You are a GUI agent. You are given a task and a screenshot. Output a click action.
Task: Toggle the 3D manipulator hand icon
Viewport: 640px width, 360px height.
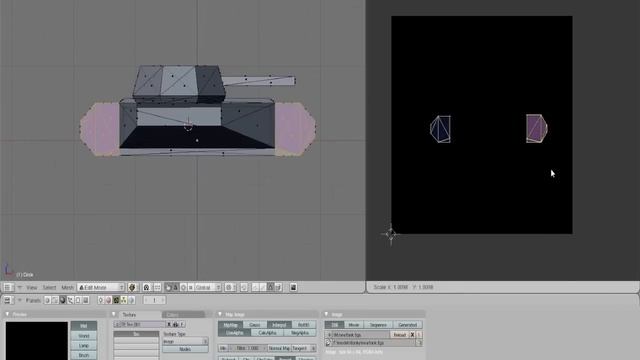pyautogui.click(x=168, y=287)
